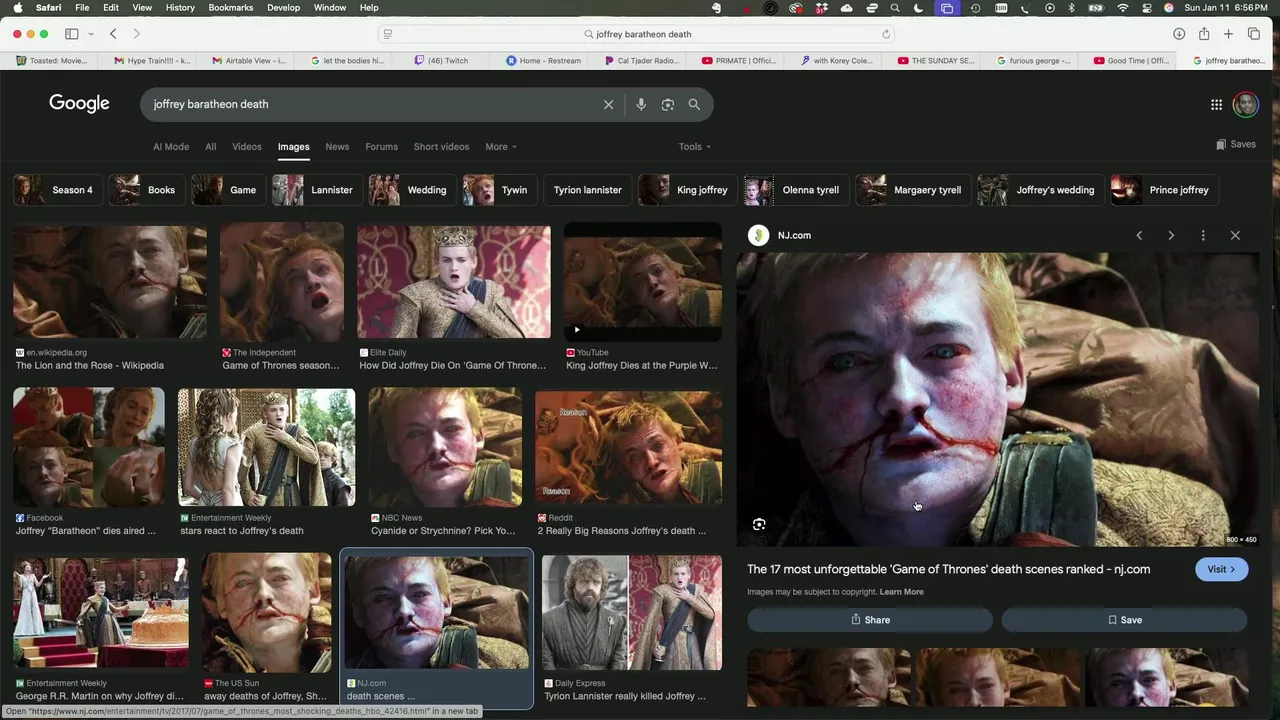Open Safari Develop menu
1280x720 pixels.
(x=283, y=8)
